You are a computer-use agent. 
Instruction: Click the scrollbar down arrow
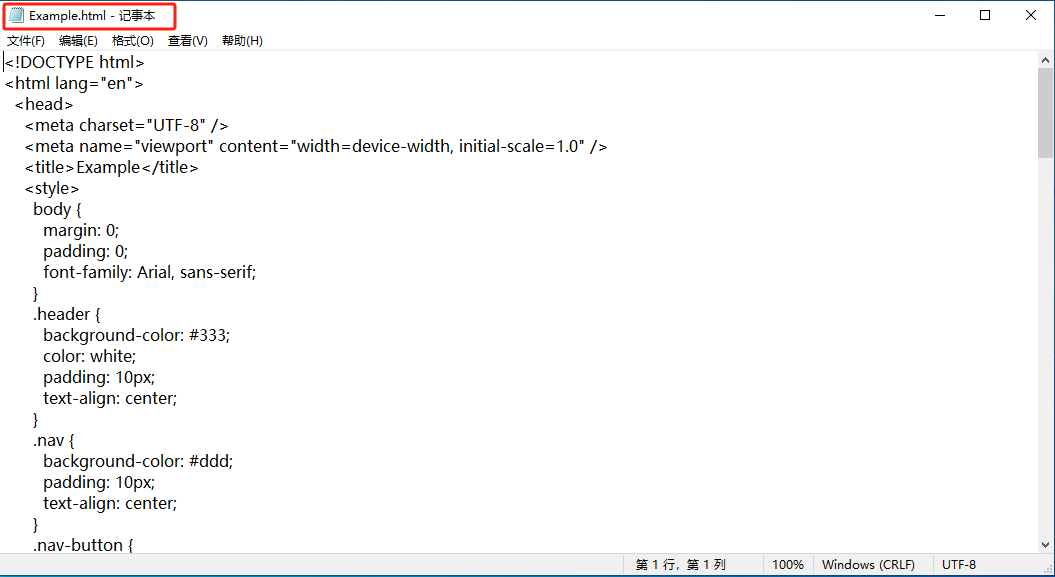1045,543
